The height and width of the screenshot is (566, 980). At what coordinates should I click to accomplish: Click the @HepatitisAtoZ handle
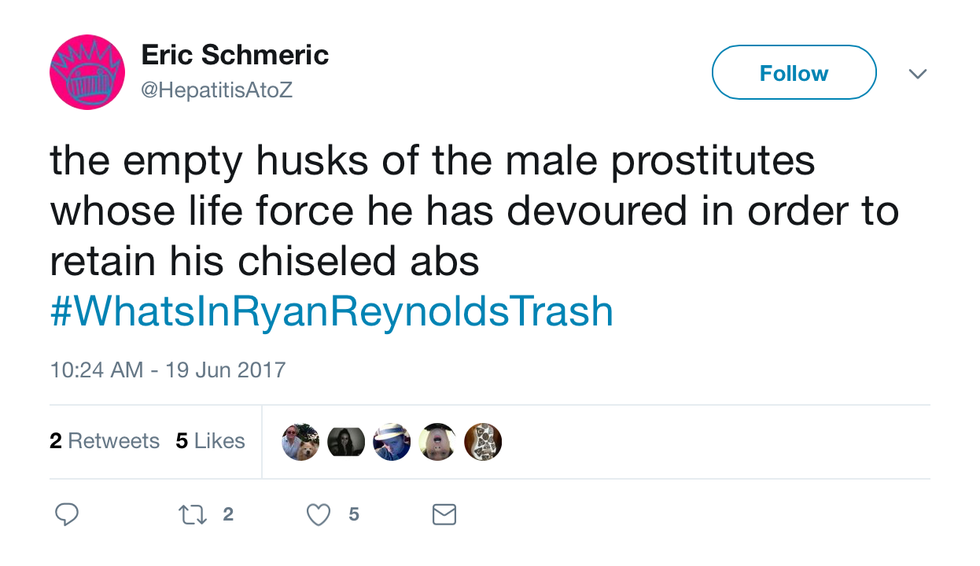(x=217, y=90)
